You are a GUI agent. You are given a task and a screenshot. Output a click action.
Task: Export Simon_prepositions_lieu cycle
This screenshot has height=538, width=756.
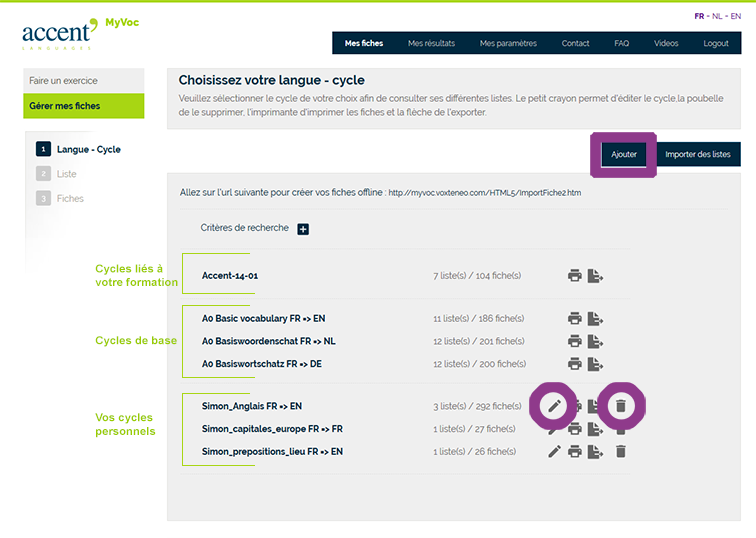(595, 452)
